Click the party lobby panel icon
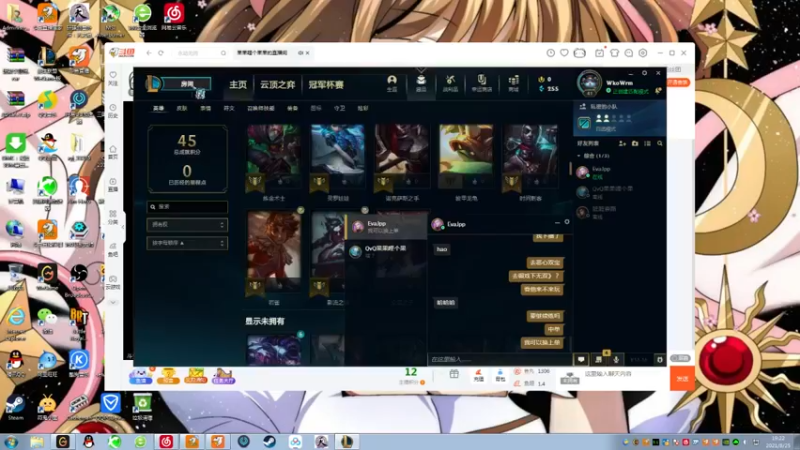This screenshot has height=450, width=800. (x=584, y=122)
